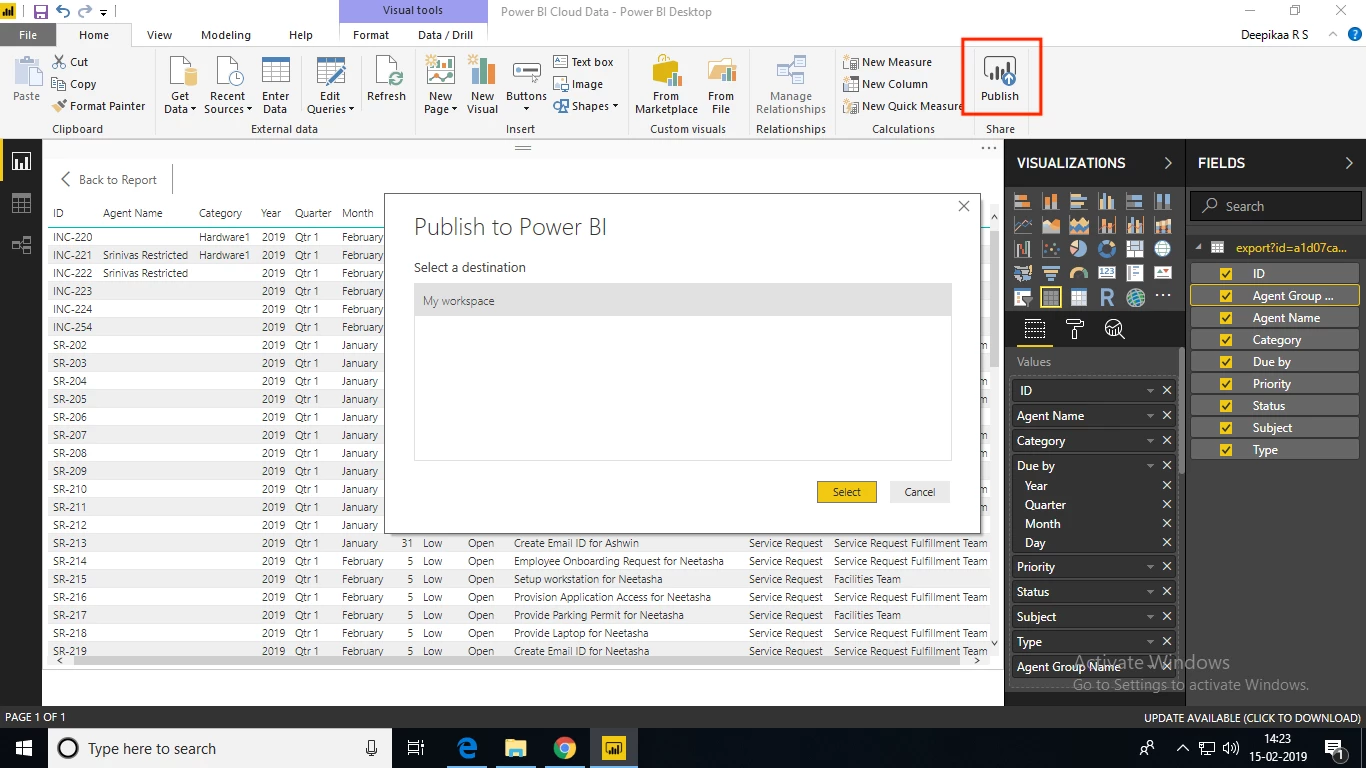This screenshot has width=1366, height=768.
Task: Open the New Page dropdown
Action: [x=455, y=110]
